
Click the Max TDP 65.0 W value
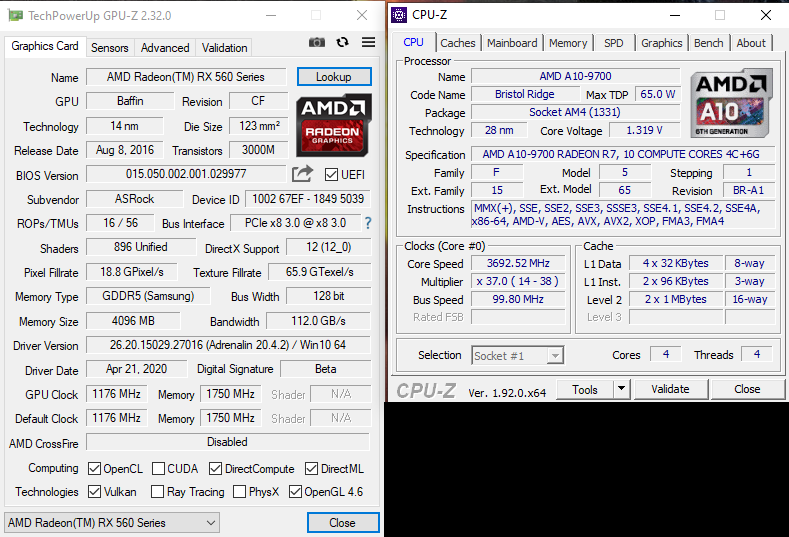coord(658,94)
